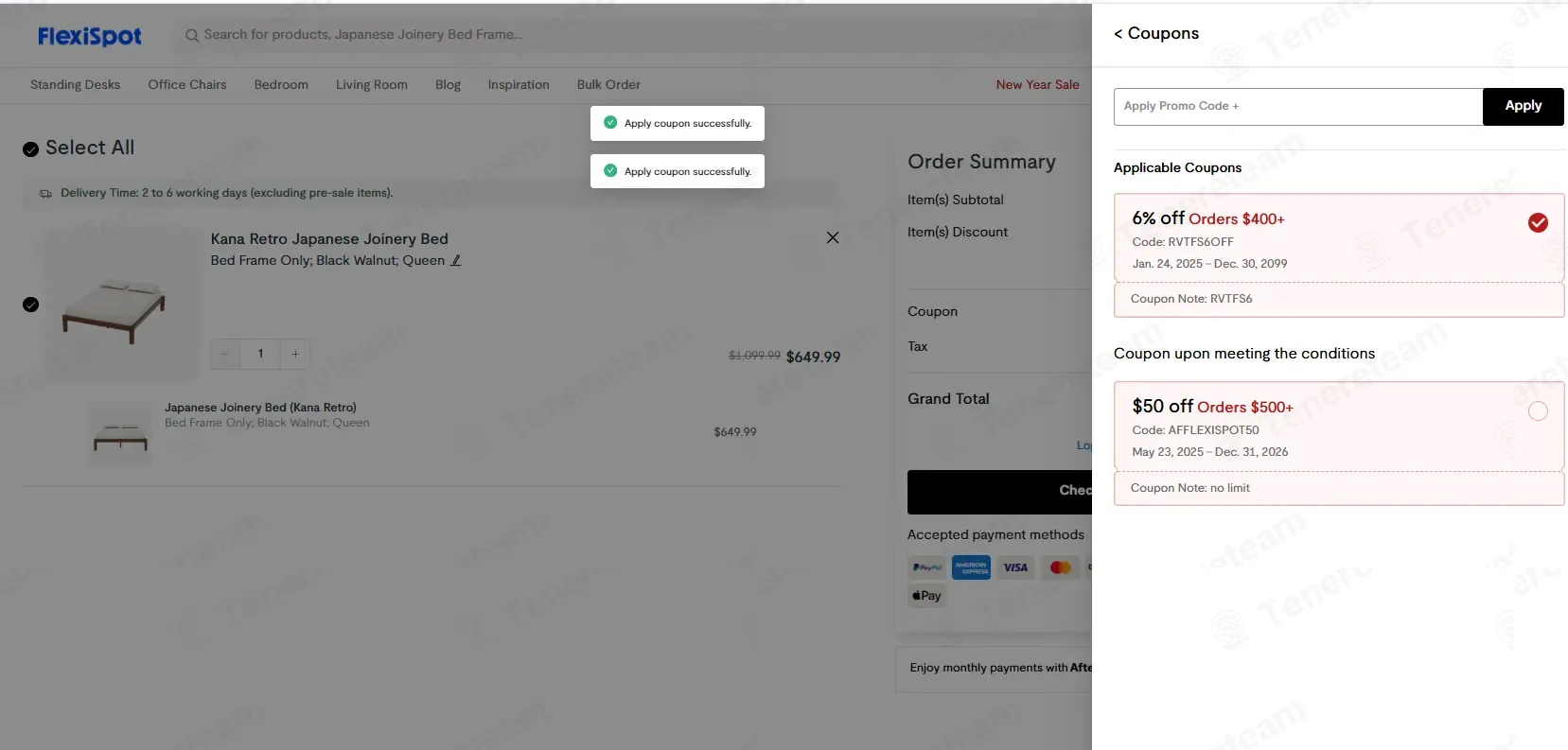Viewport: 1568px width, 750px height.
Task: Click the Japanese Joinery Bed (Kana Retro) text
Action: (260, 408)
